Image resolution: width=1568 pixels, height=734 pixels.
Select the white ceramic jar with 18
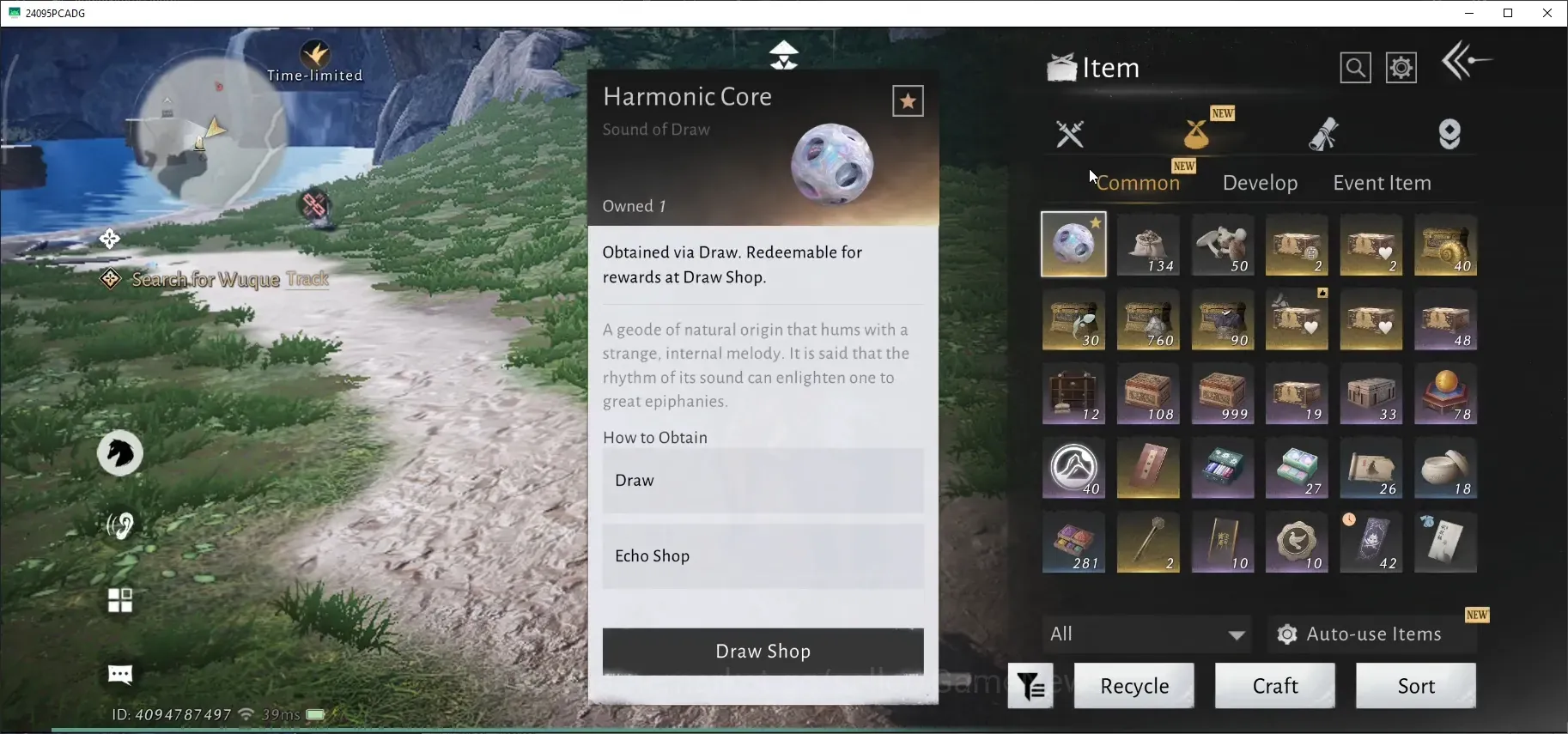pyautogui.click(x=1446, y=469)
